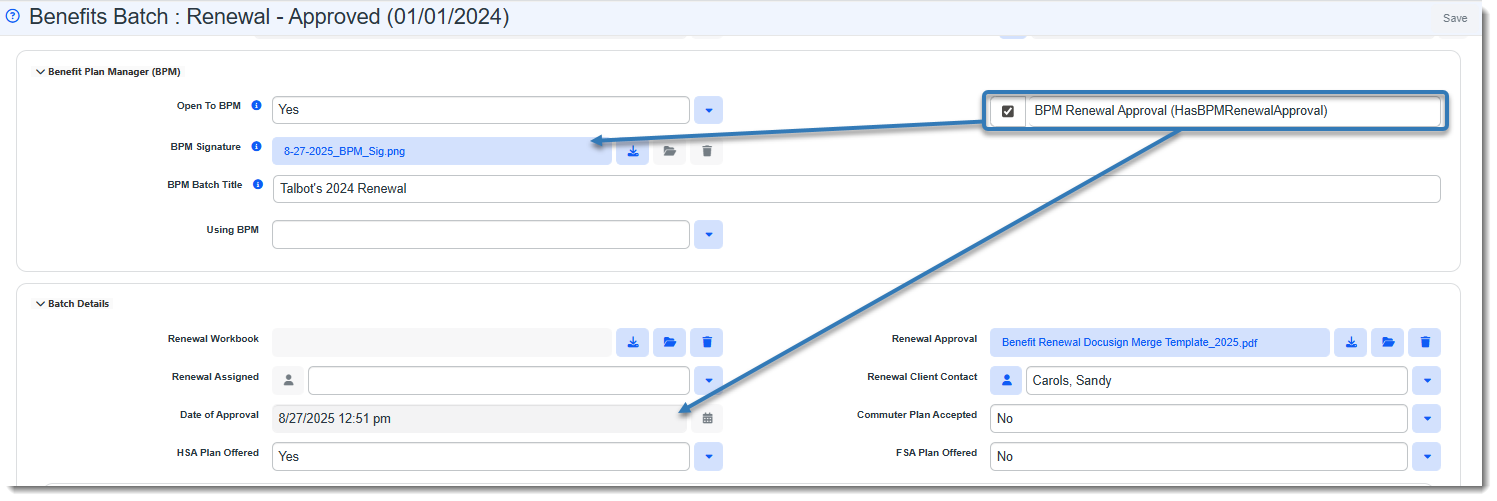The image size is (1497, 501).
Task: Click the Renewal Client Contact person icon
Action: [1006, 380]
